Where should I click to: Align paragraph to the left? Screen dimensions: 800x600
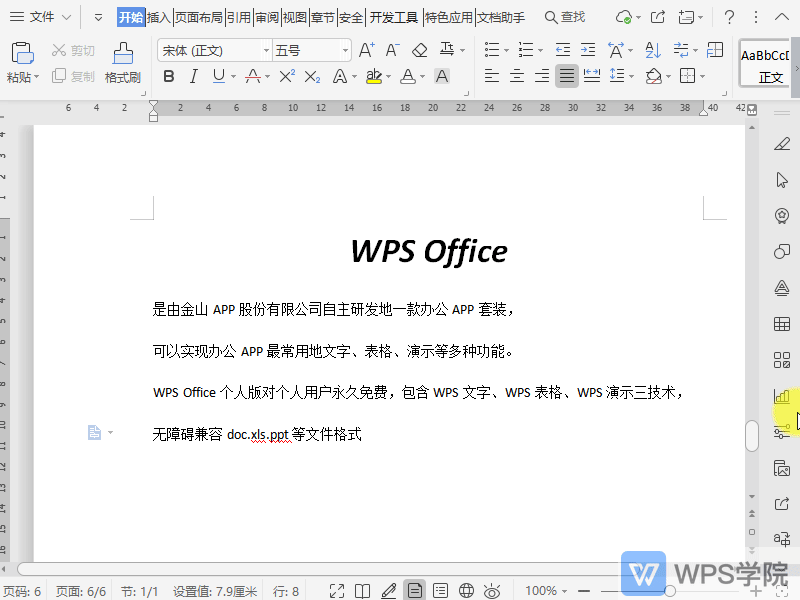pos(491,76)
